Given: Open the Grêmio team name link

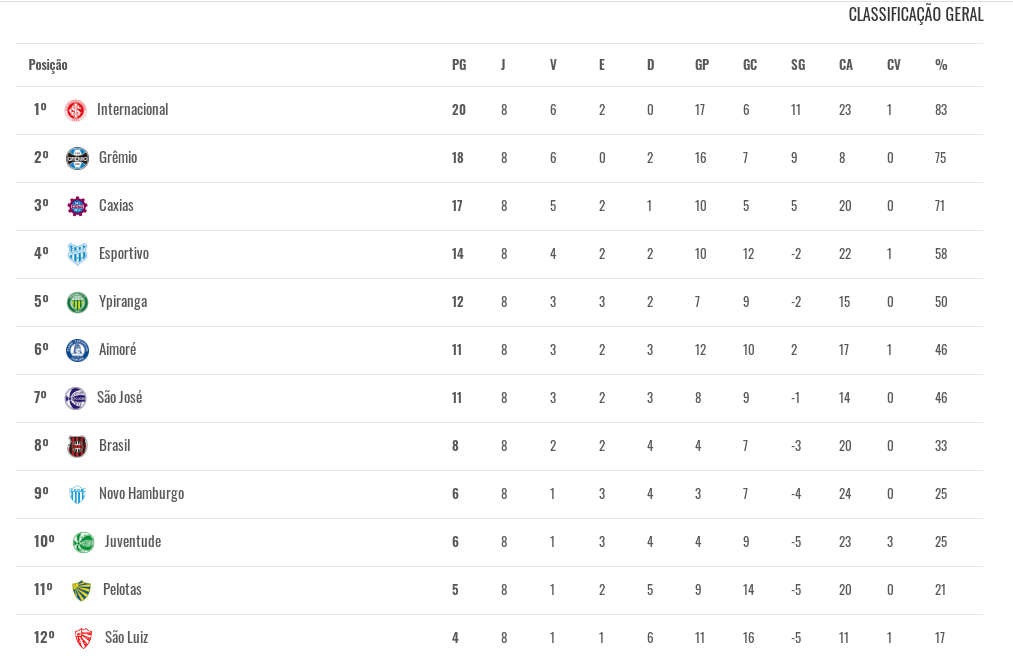Looking at the screenshot, I should [x=118, y=158].
